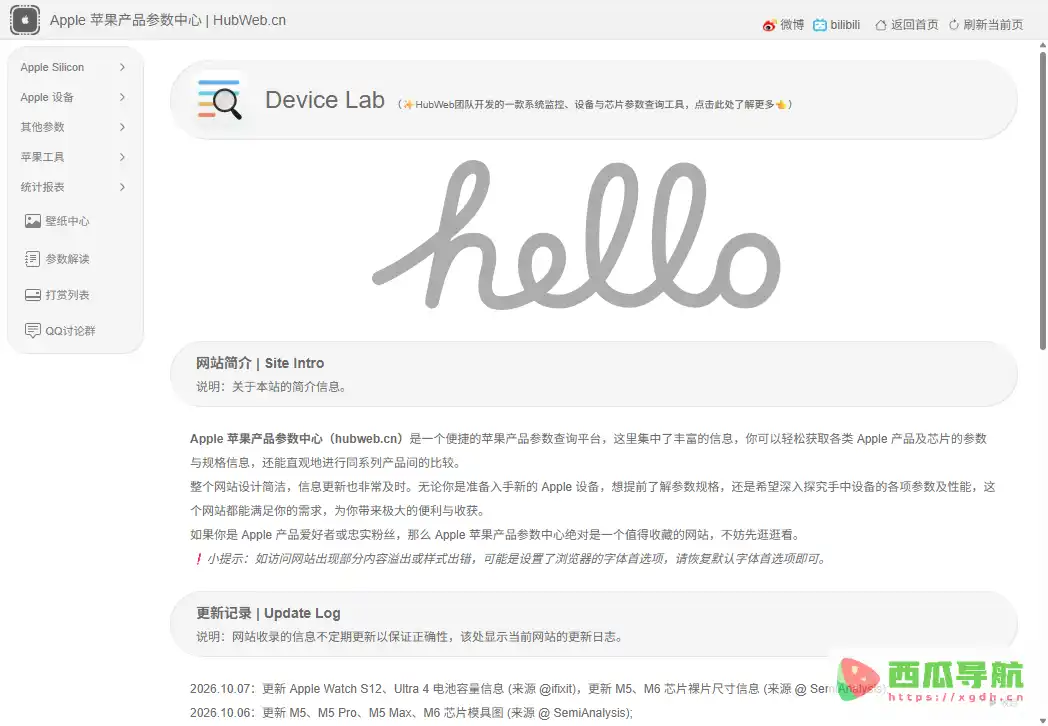Click the 参数解读 document icon
The image size is (1048, 726).
click(x=33, y=259)
